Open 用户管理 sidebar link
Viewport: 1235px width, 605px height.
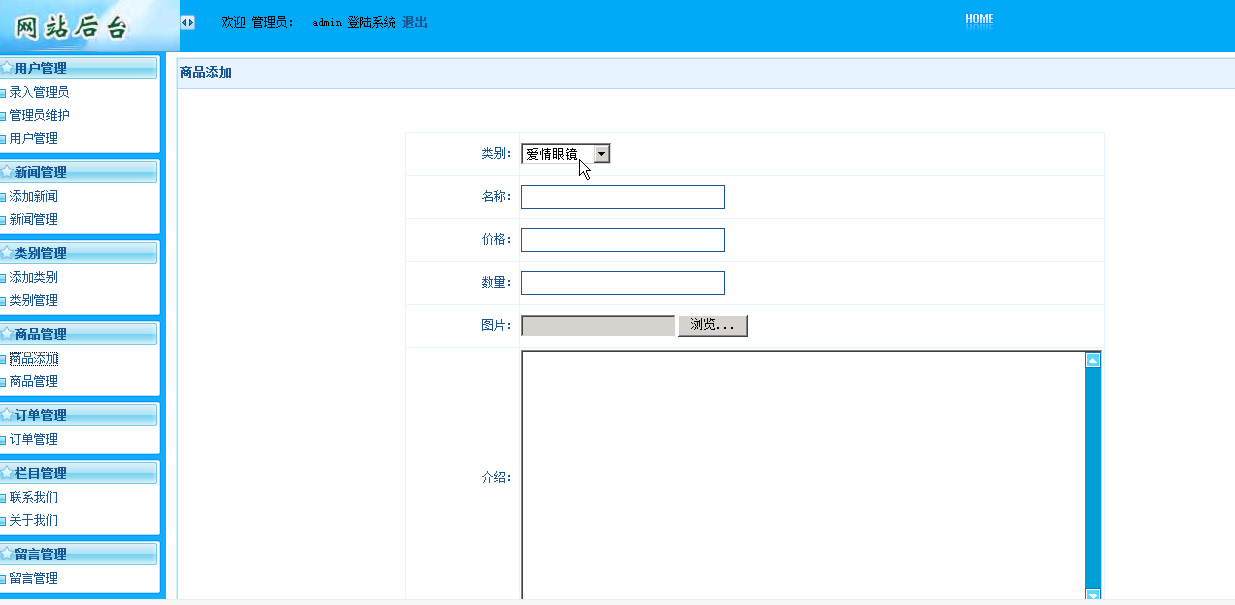[x=33, y=138]
